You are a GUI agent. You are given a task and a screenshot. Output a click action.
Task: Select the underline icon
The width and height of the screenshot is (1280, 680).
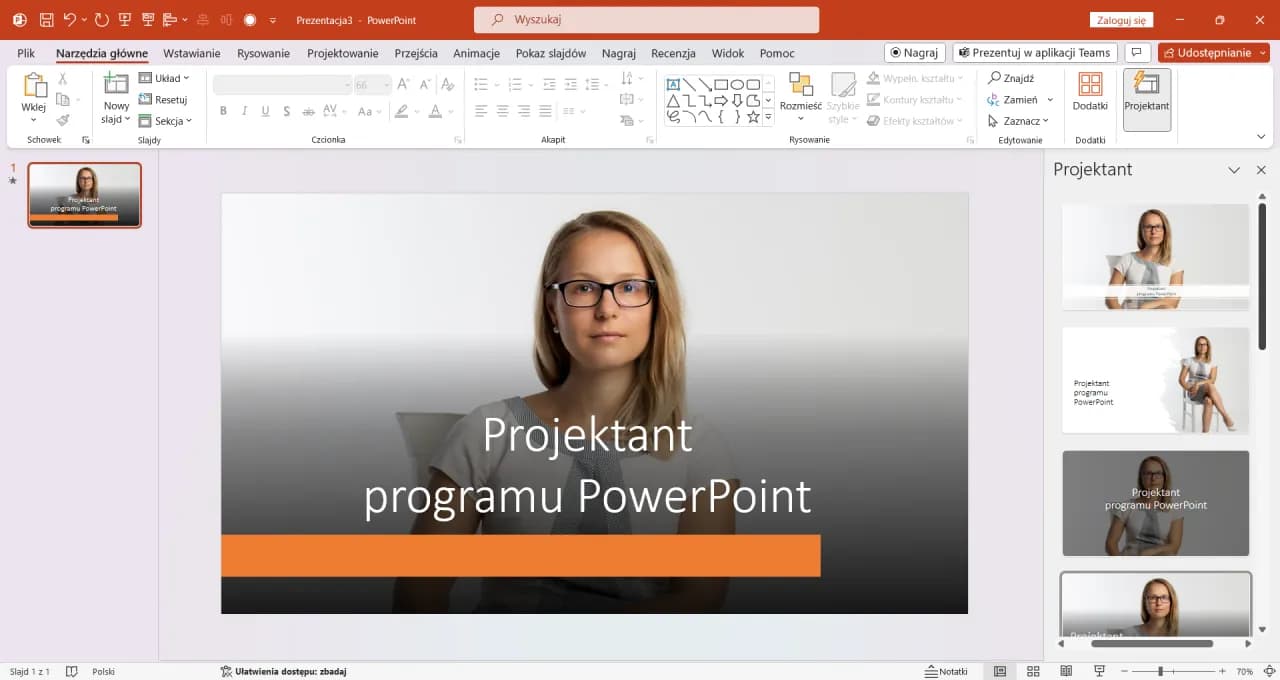pyautogui.click(x=264, y=111)
